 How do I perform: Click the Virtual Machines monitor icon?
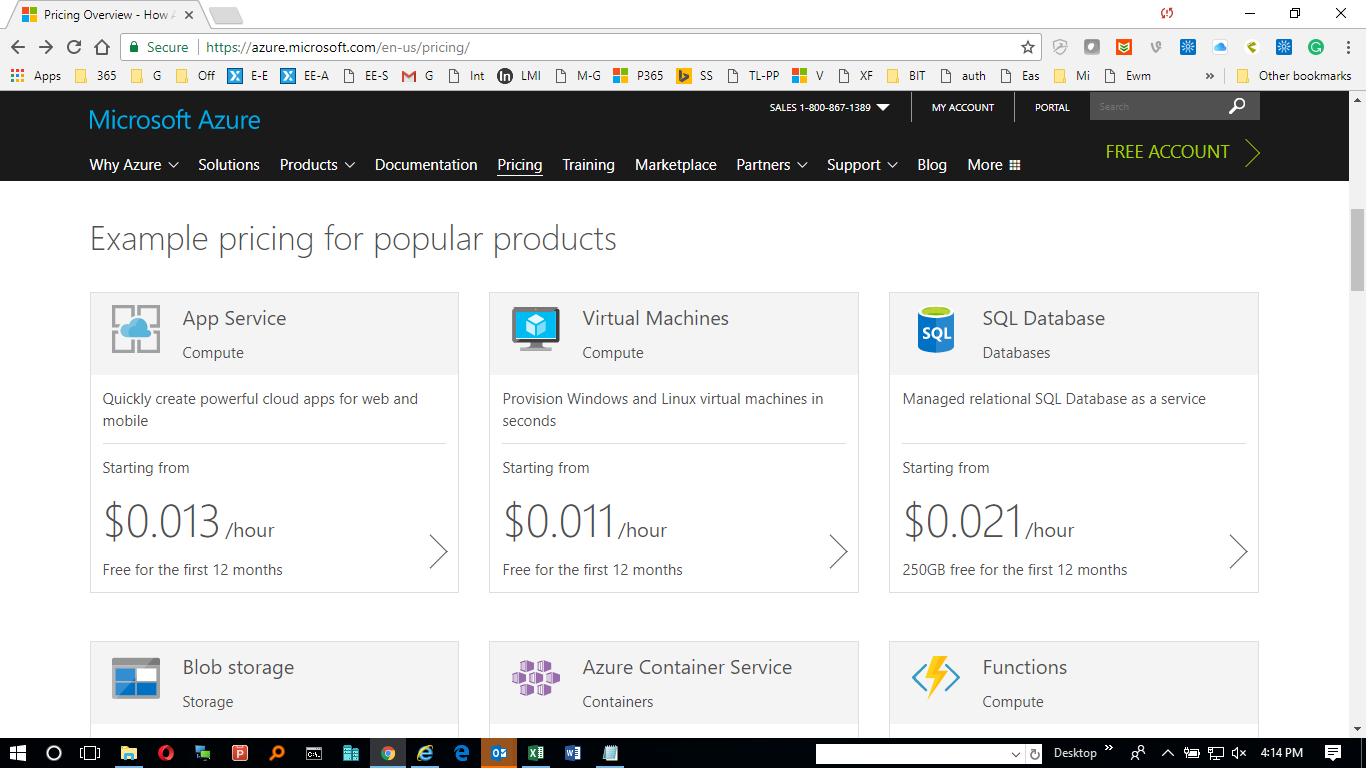[x=536, y=328]
